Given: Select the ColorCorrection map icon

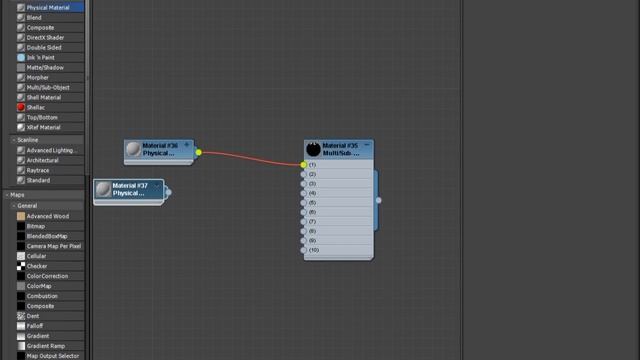Looking at the screenshot, I should (21, 276).
